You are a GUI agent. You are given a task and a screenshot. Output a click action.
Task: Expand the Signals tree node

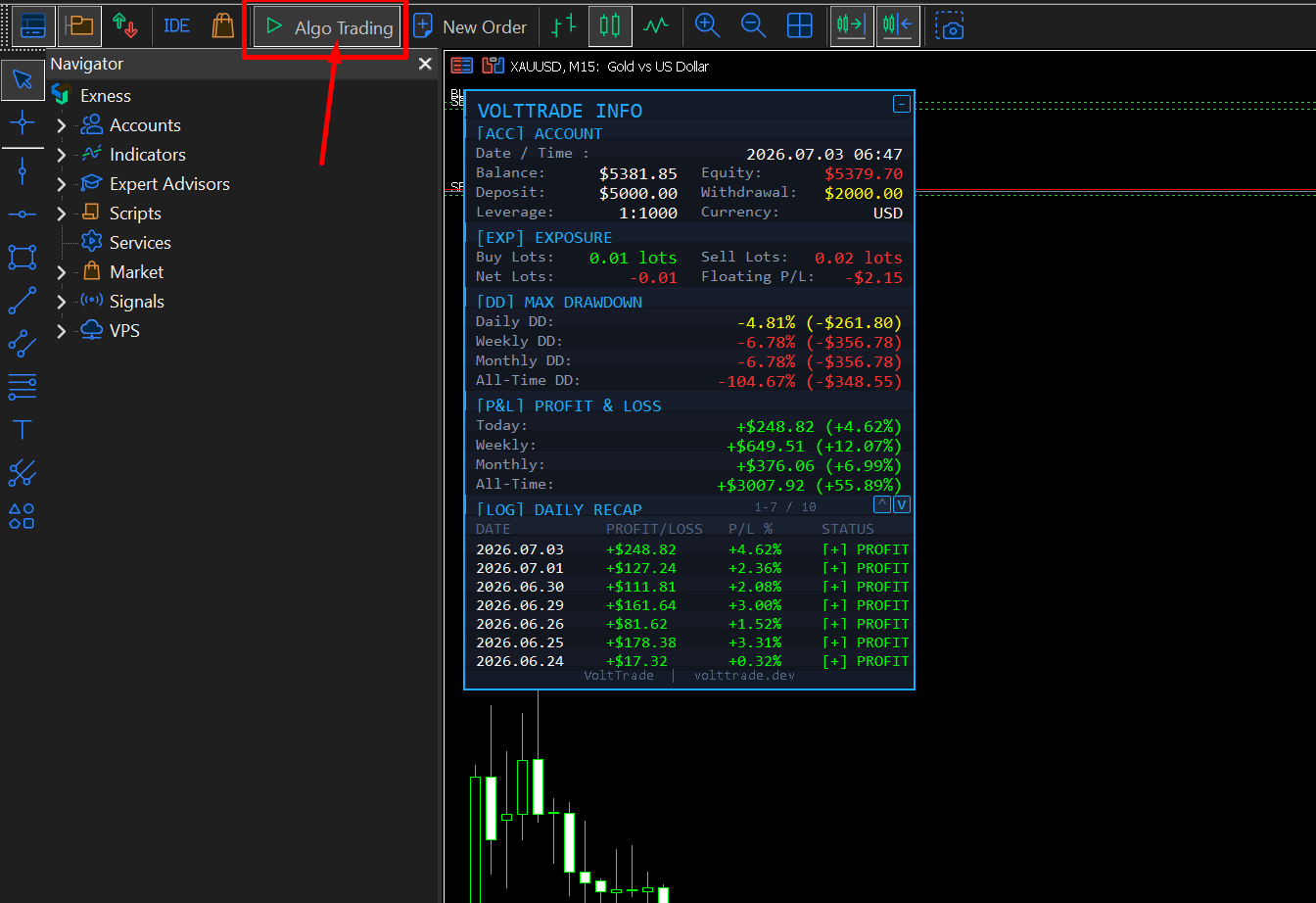click(x=62, y=302)
